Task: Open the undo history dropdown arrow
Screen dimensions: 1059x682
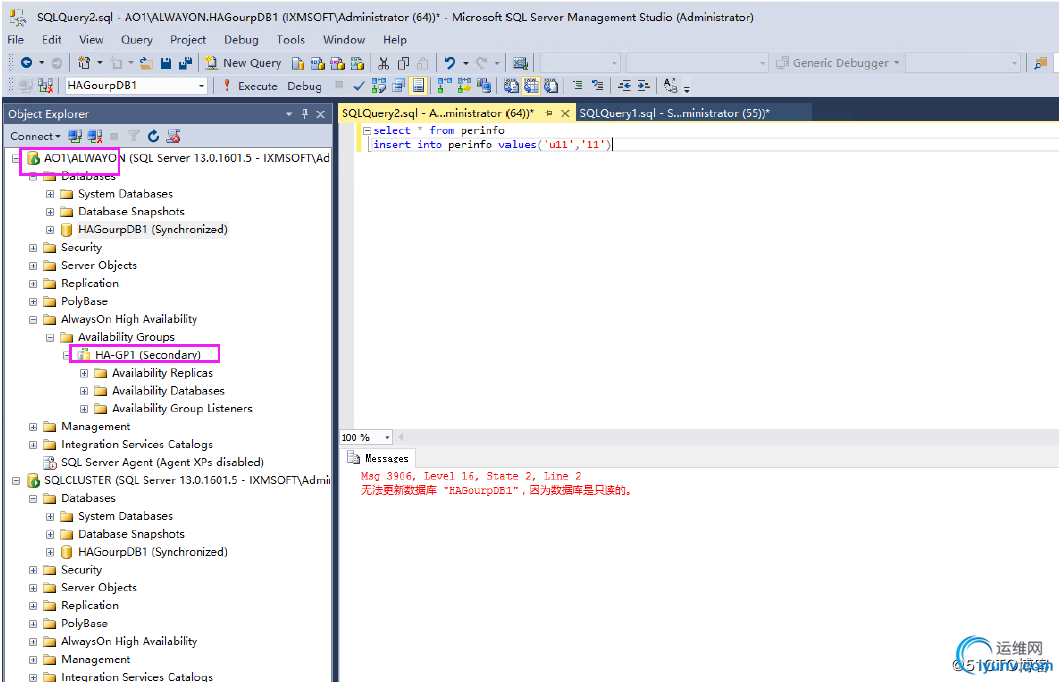Action: pyautogui.click(x=465, y=63)
